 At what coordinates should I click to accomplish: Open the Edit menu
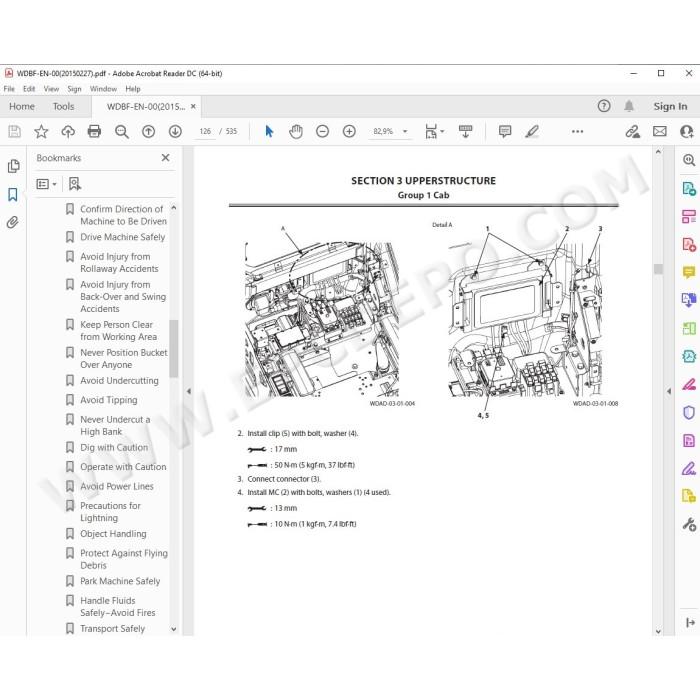(29, 89)
